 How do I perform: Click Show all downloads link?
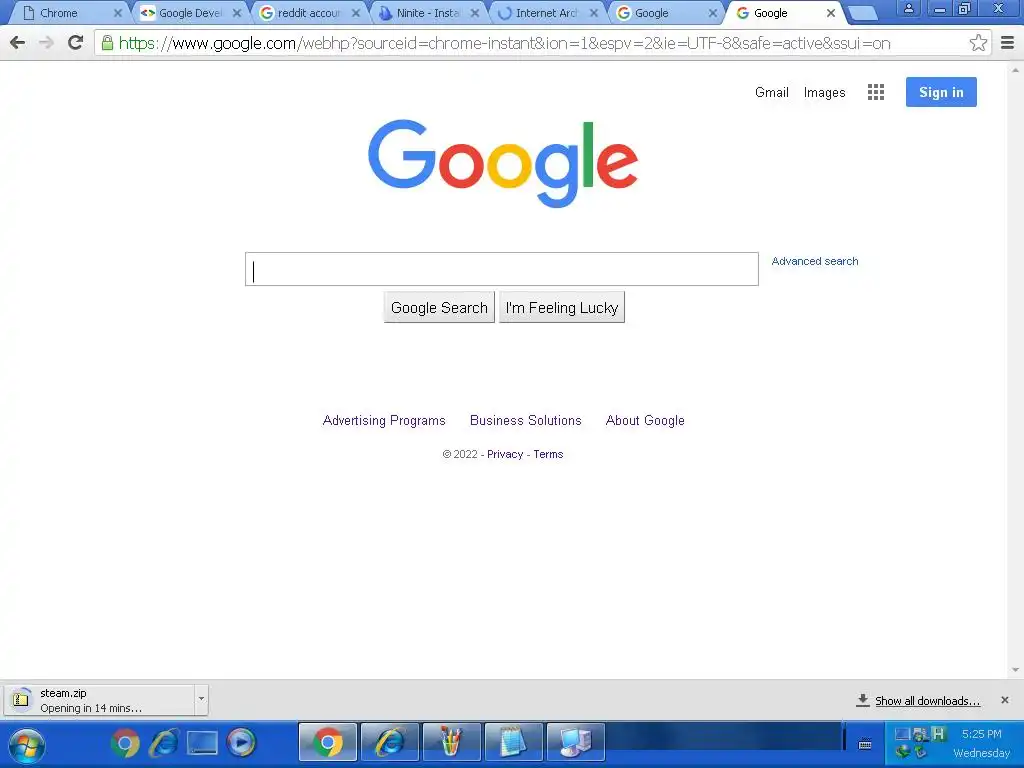point(927,701)
